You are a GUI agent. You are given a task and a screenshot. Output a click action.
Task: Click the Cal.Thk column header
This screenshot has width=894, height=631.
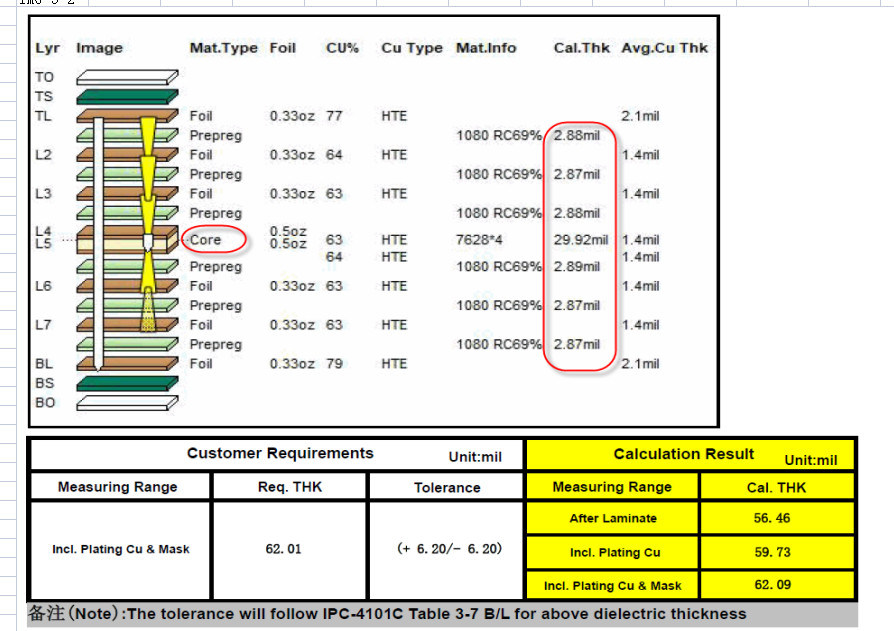tap(581, 48)
